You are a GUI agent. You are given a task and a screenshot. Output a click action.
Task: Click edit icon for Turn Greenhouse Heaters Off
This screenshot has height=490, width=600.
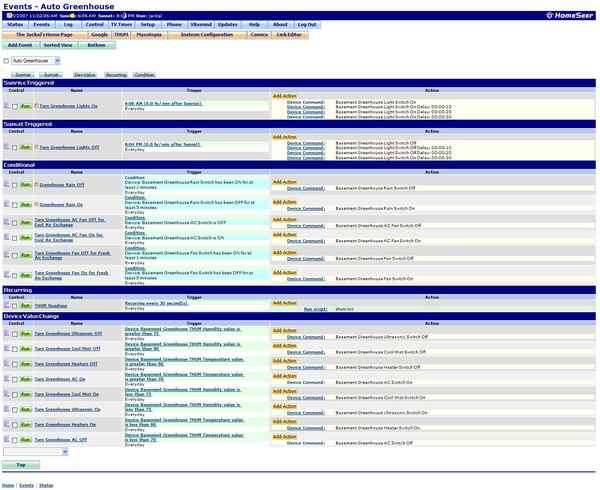coord(7,363)
